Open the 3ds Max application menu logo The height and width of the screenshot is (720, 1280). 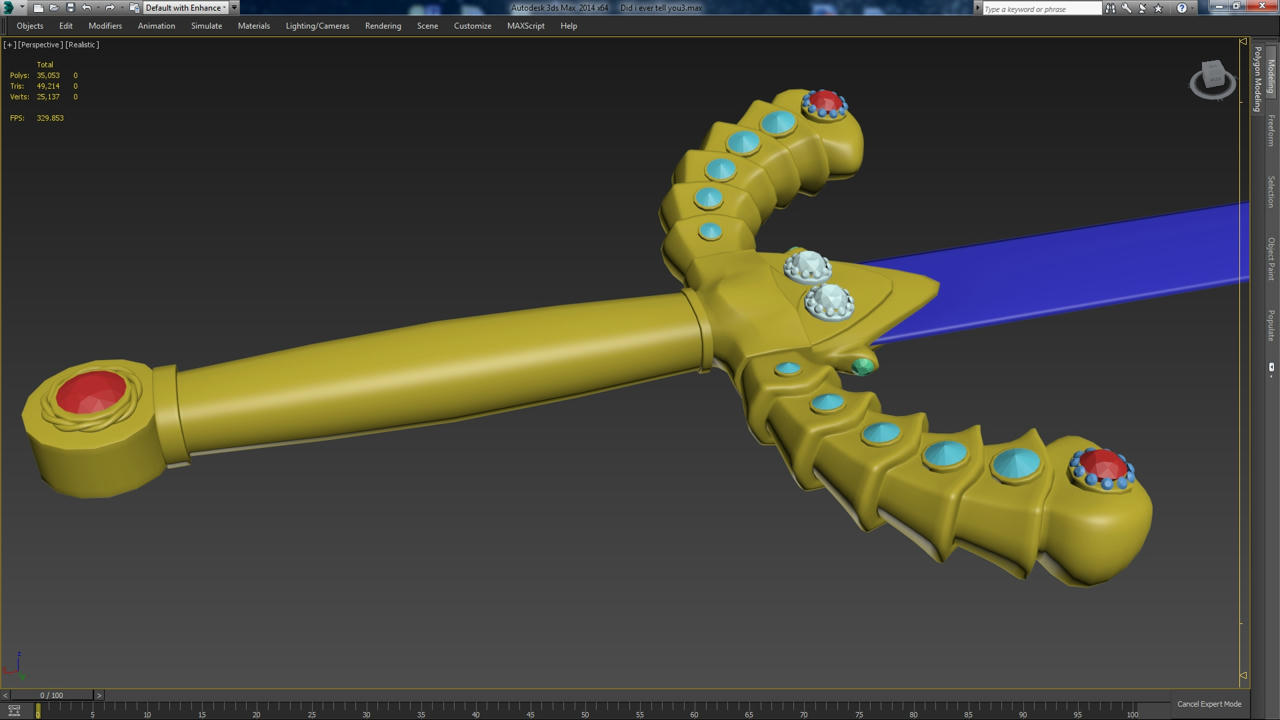coord(9,8)
